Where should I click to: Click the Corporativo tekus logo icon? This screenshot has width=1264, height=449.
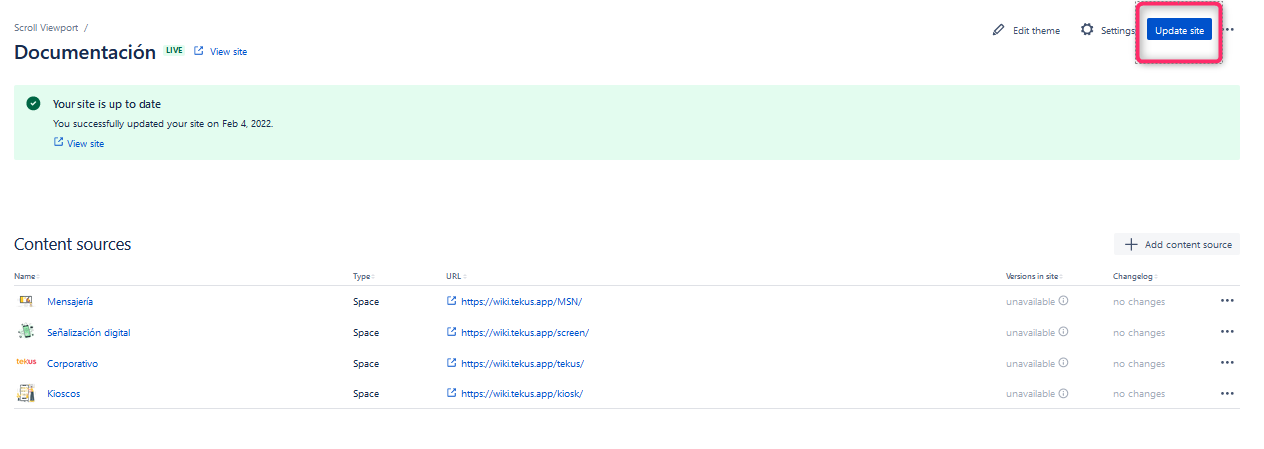pos(26,363)
